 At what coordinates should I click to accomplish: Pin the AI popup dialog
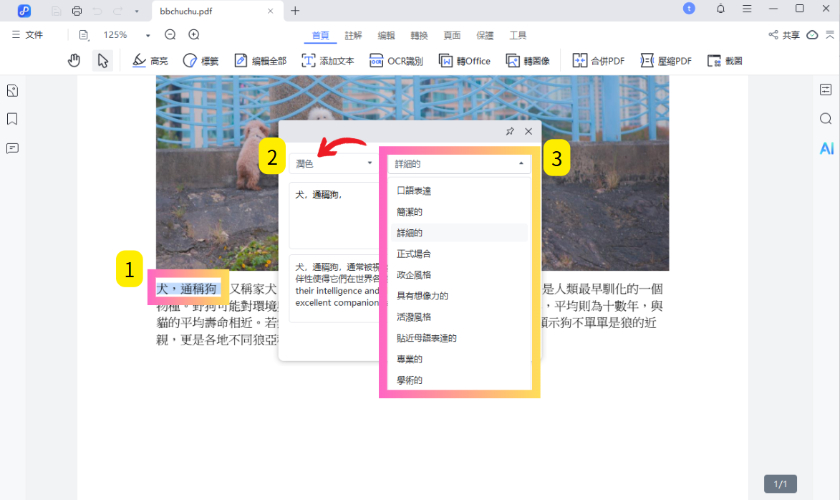point(509,131)
